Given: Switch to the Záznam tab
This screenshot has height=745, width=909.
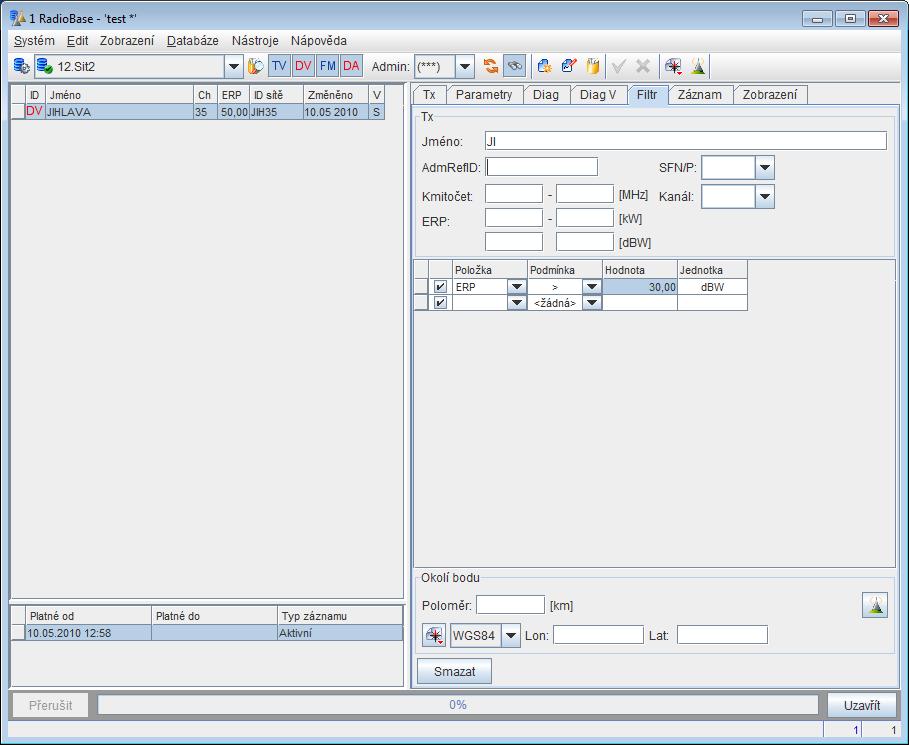Looking at the screenshot, I should click(x=700, y=95).
